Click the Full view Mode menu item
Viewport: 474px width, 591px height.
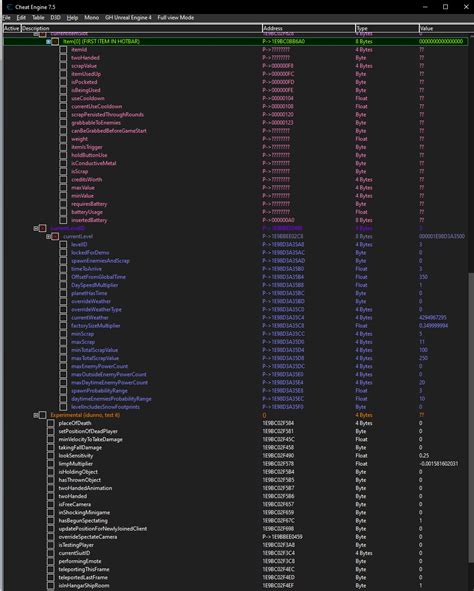tap(176, 17)
